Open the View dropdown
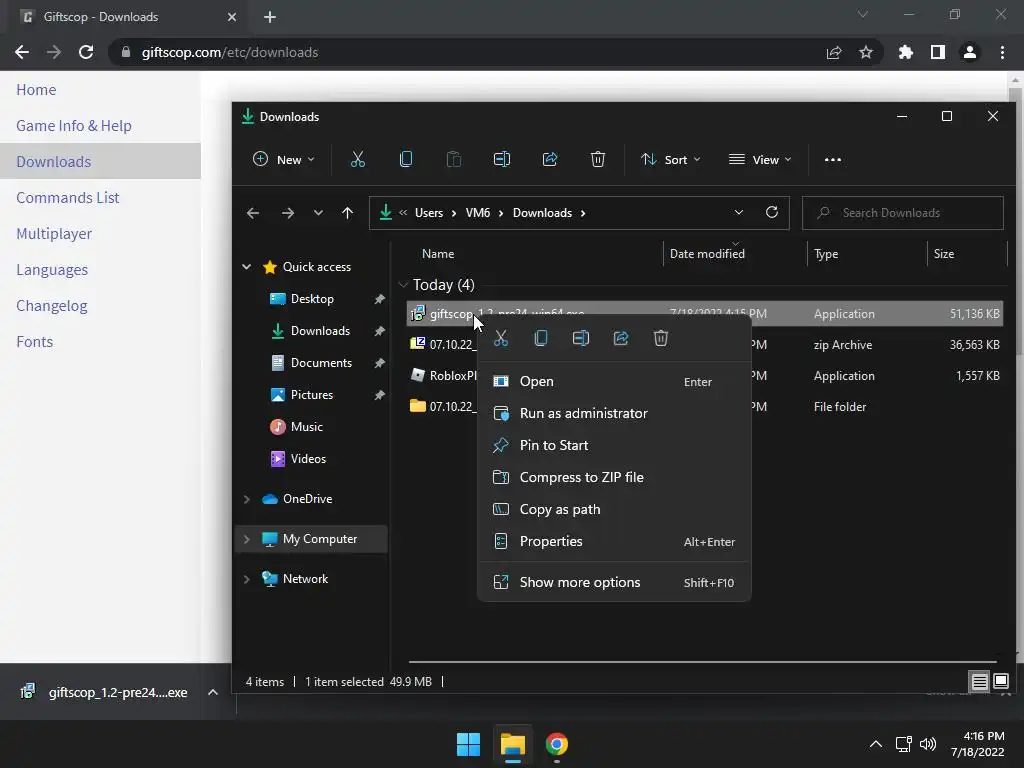The image size is (1024, 768). click(760, 159)
